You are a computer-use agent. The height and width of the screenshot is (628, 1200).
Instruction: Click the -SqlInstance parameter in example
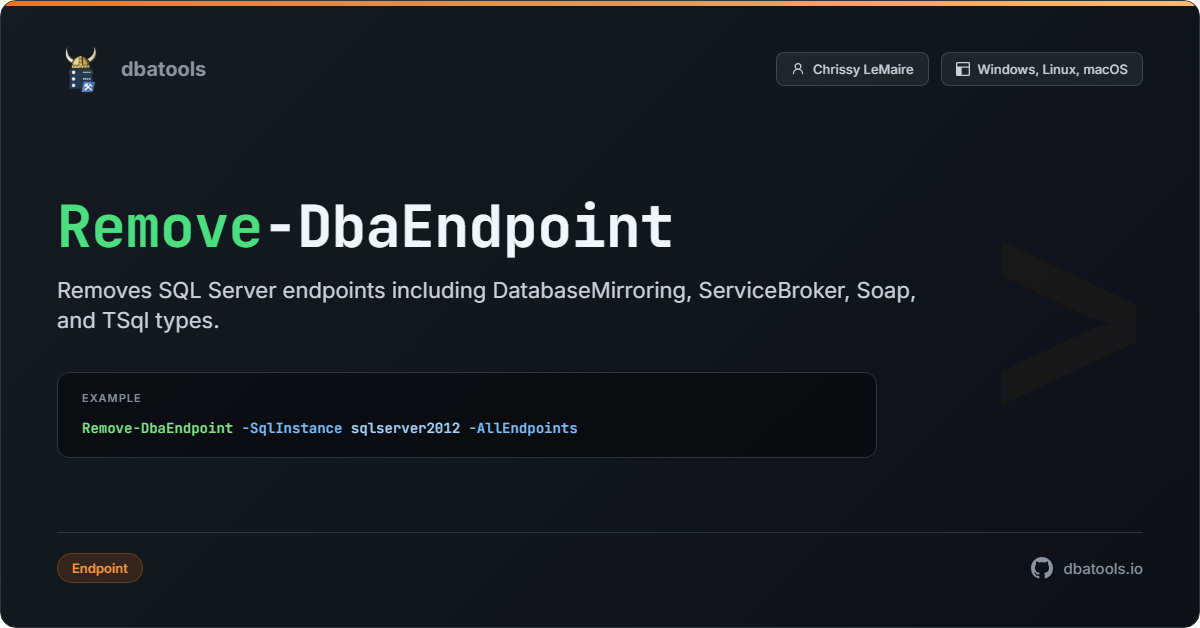pos(292,428)
